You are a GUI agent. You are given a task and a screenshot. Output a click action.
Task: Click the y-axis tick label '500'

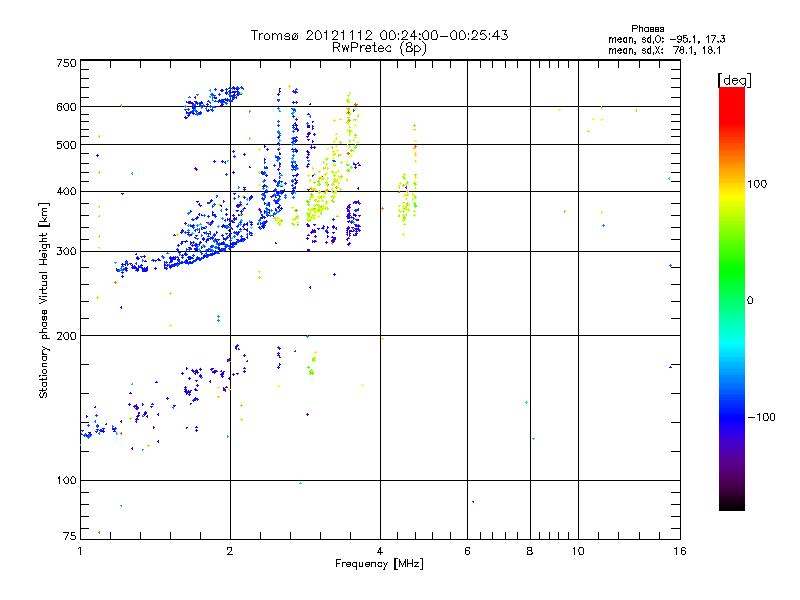tap(66, 145)
